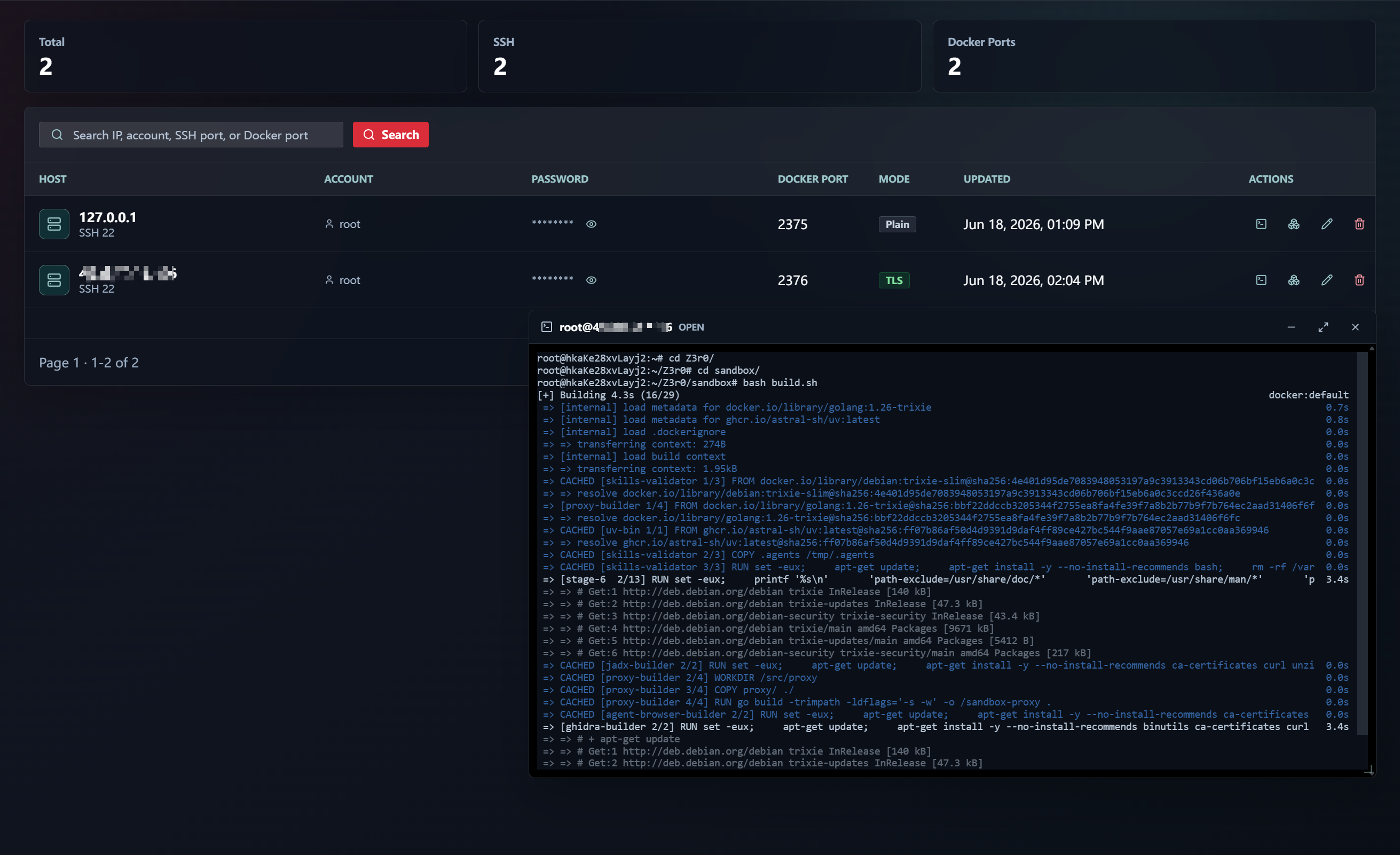Click the DOCKER PORT column header
The height and width of the screenshot is (855, 1400).
813,179
